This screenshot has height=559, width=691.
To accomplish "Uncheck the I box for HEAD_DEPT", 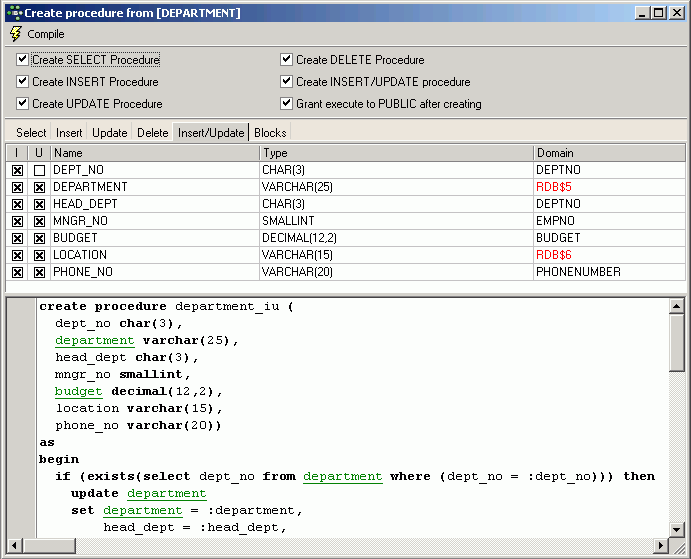I will (x=17, y=204).
